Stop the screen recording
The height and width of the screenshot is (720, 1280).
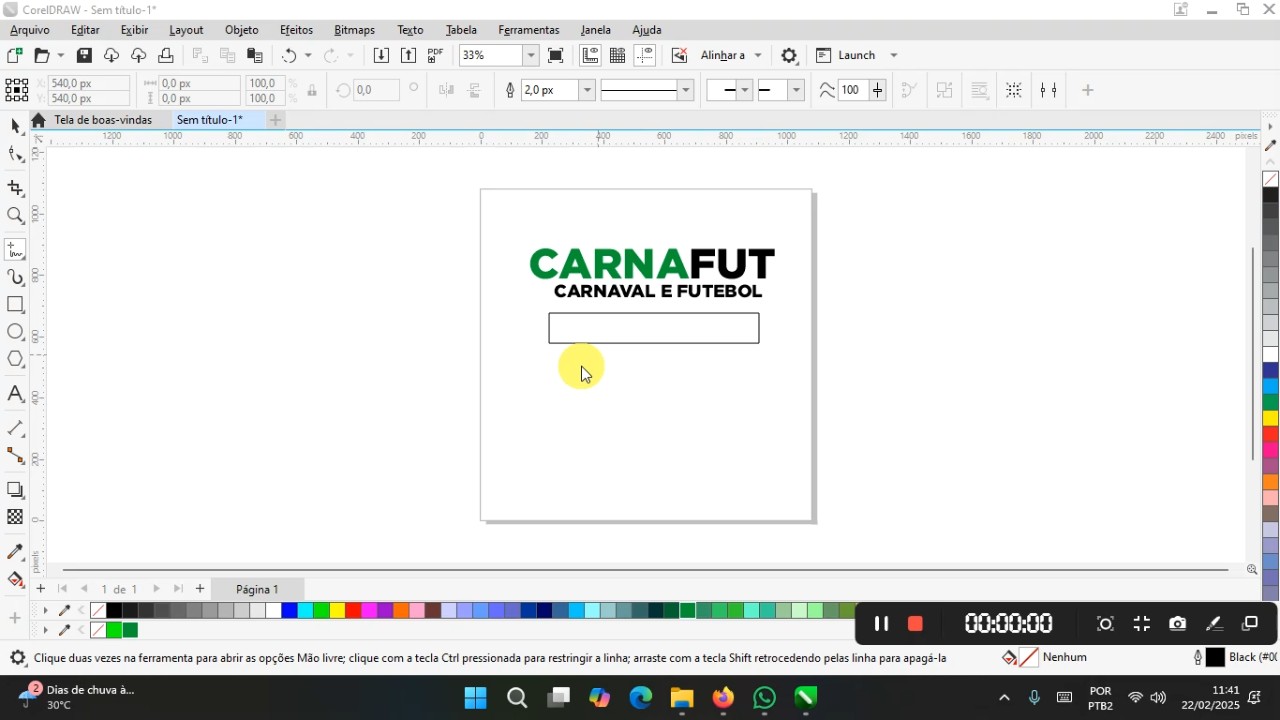pyautogui.click(x=914, y=624)
